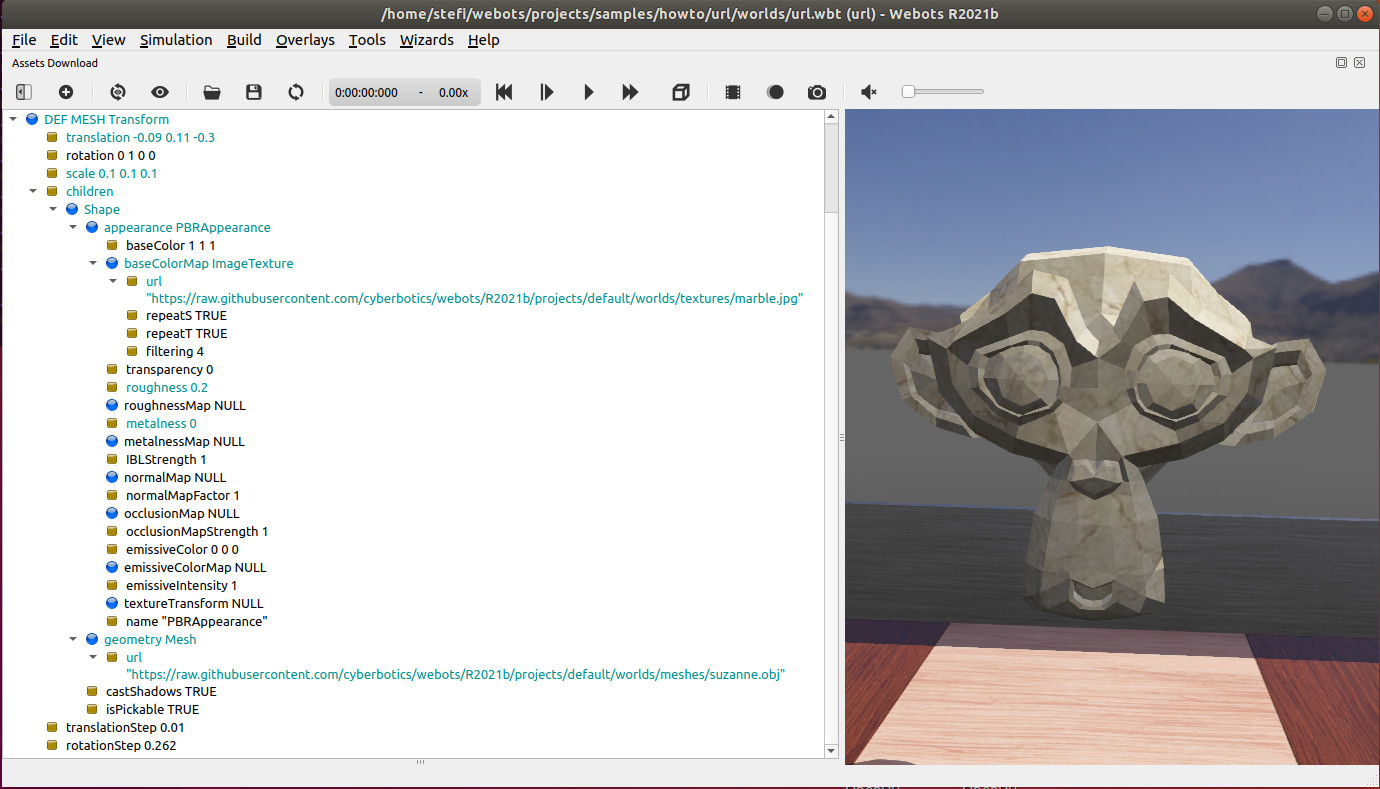Image resolution: width=1380 pixels, height=789 pixels.
Task: Run the simulation in real time
Action: (589, 92)
